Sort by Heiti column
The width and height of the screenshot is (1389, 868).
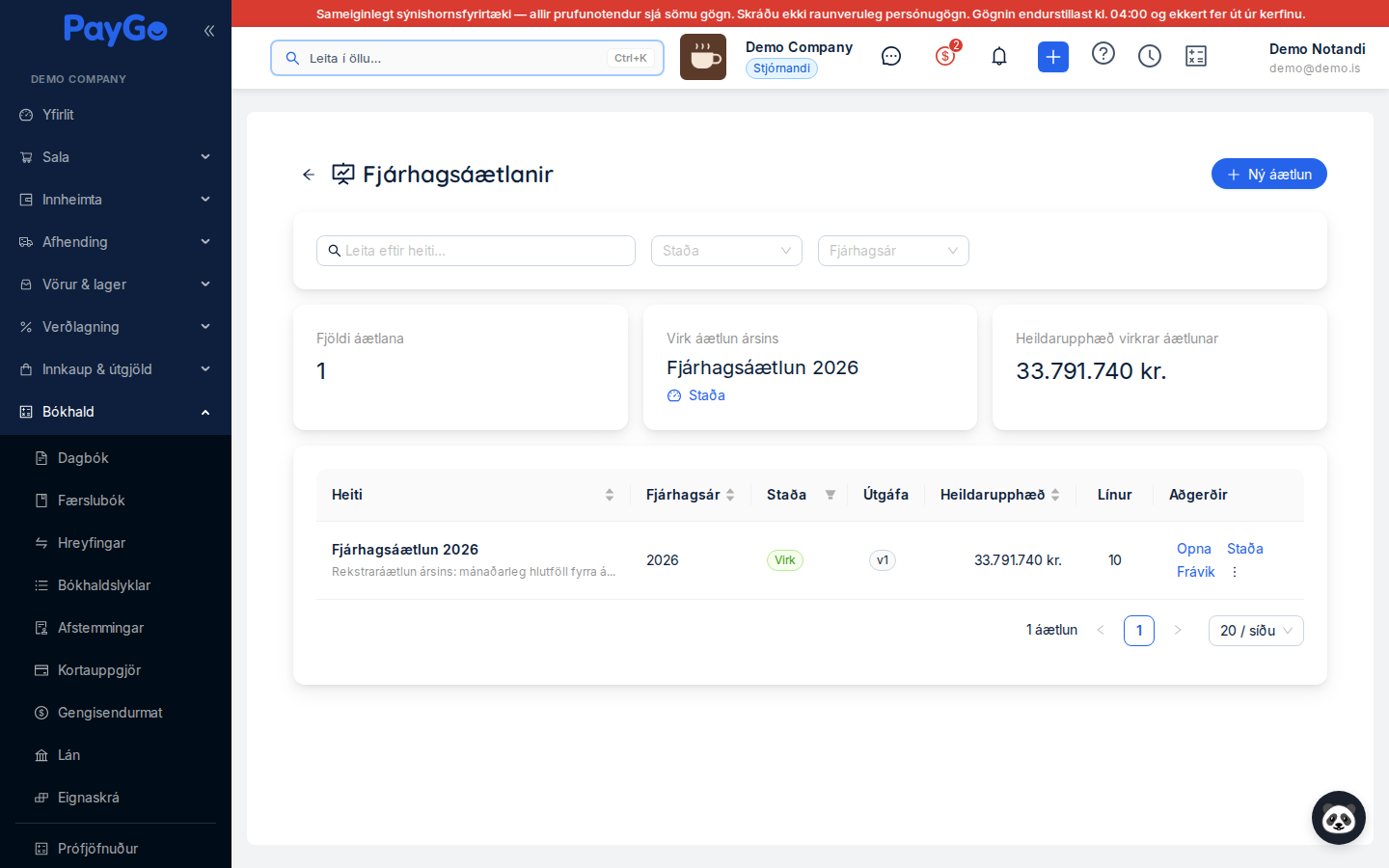click(x=474, y=495)
